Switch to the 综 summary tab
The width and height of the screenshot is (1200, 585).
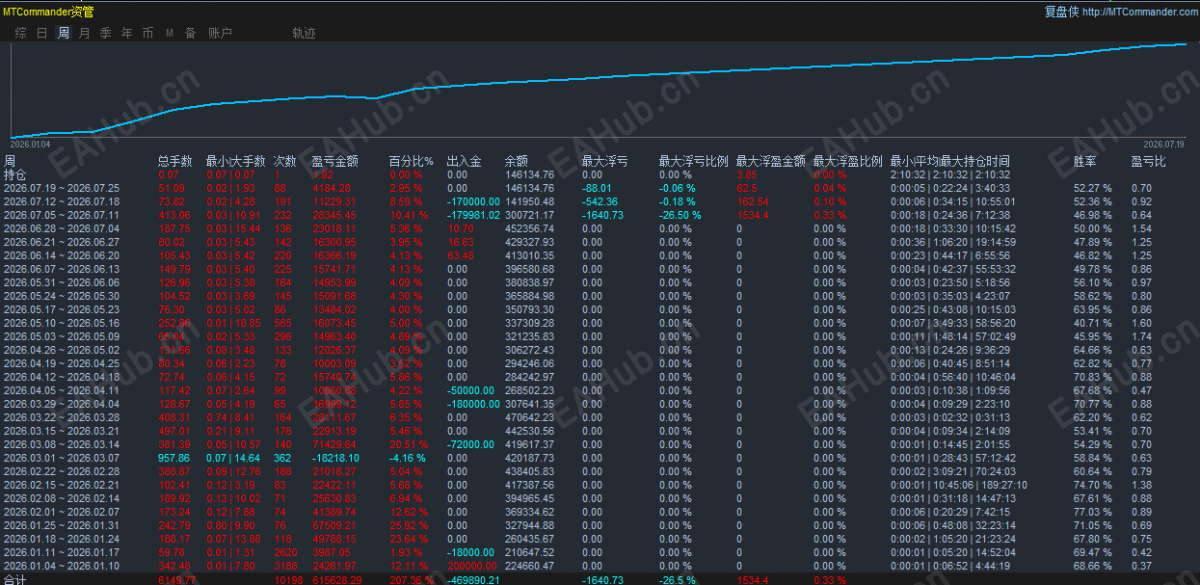click(21, 33)
